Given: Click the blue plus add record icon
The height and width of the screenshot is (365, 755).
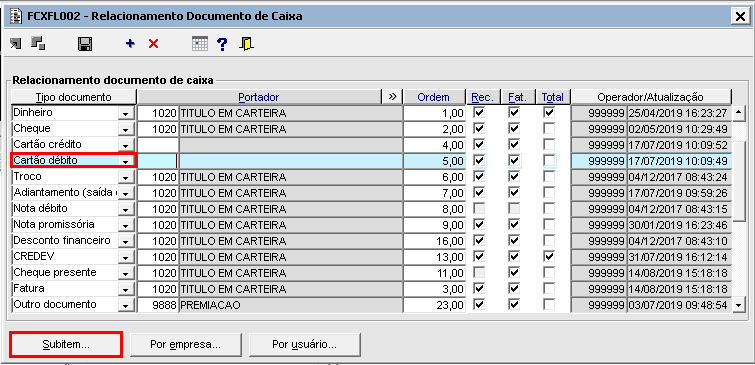Looking at the screenshot, I should 130,44.
